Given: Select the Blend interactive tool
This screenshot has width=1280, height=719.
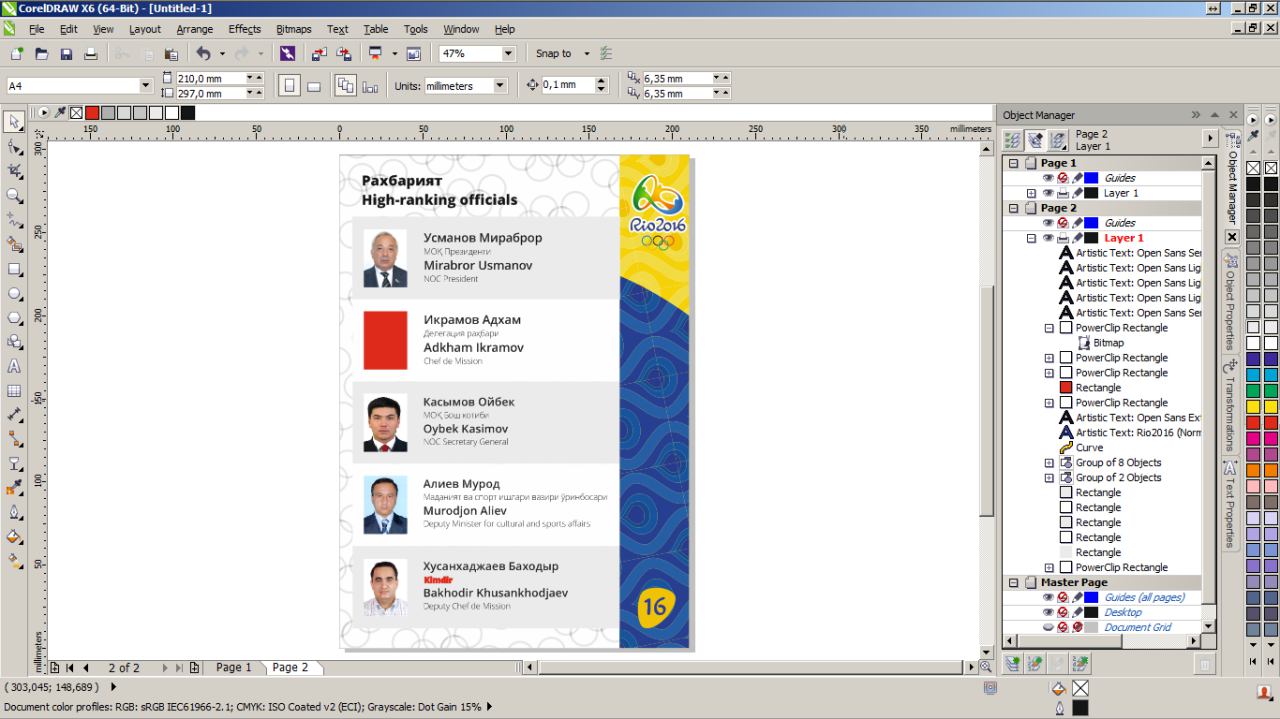Looking at the screenshot, I should [14, 464].
